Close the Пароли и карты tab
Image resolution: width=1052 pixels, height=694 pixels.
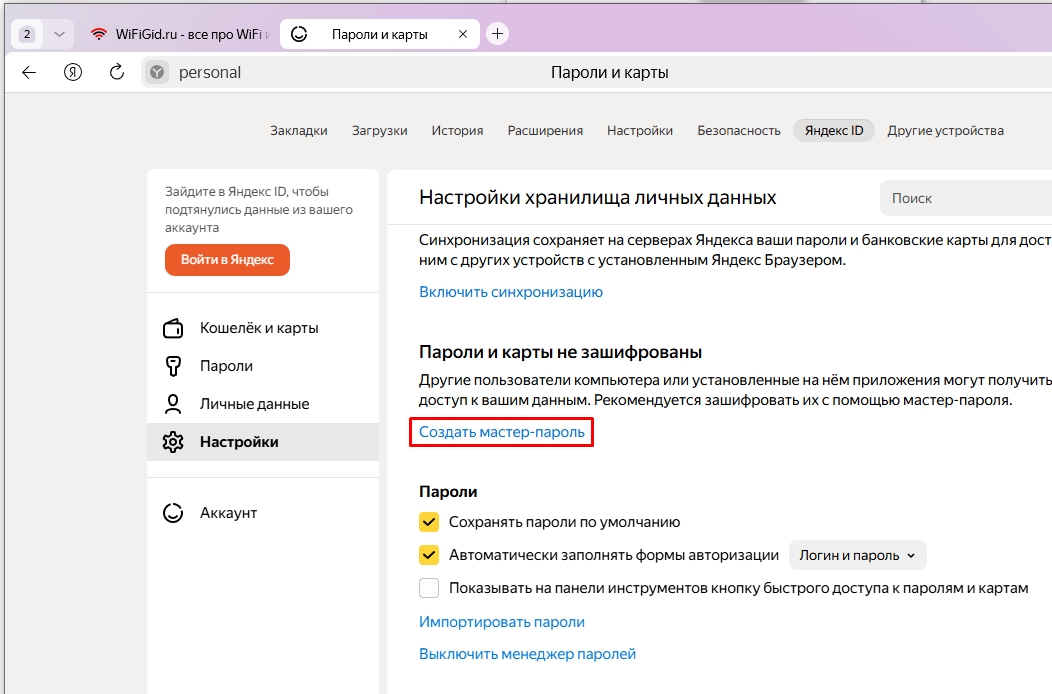coord(463,34)
